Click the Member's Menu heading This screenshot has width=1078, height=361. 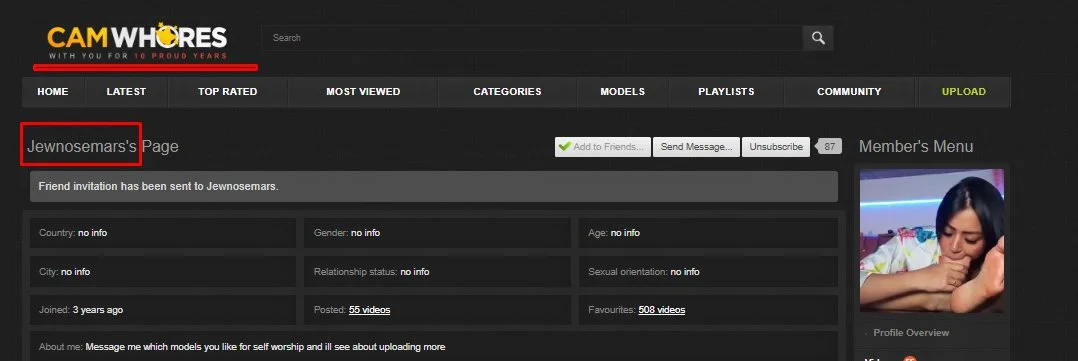[x=916, y=146]
